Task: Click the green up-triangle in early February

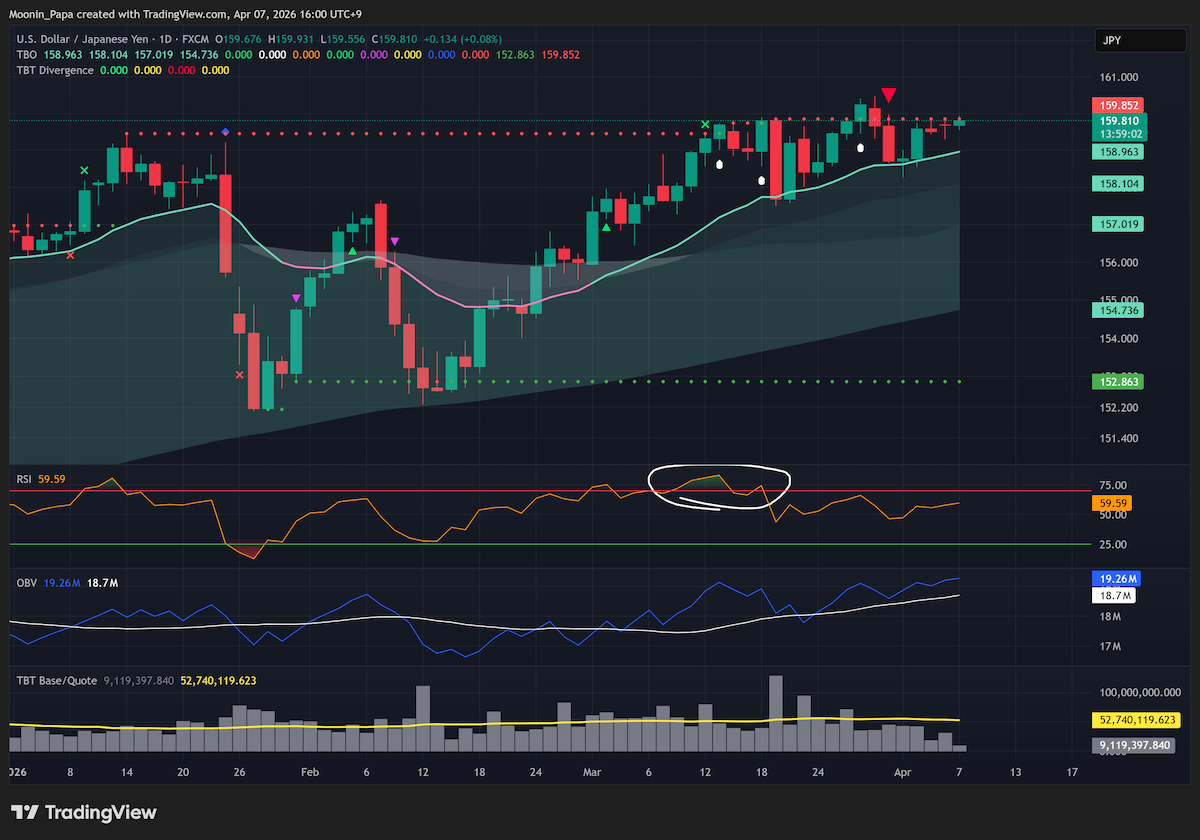Action: [x=352, y=251]
